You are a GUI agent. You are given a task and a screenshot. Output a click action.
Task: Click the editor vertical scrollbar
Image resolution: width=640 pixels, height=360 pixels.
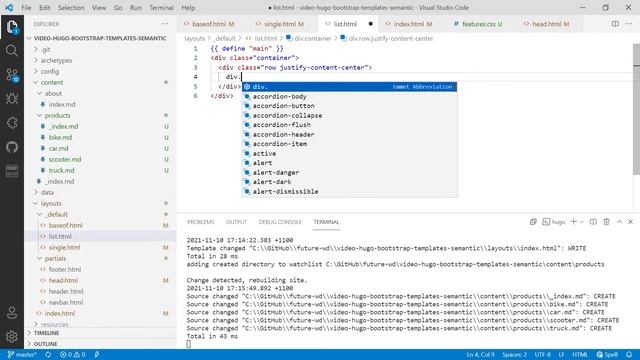tap(636, 110)
